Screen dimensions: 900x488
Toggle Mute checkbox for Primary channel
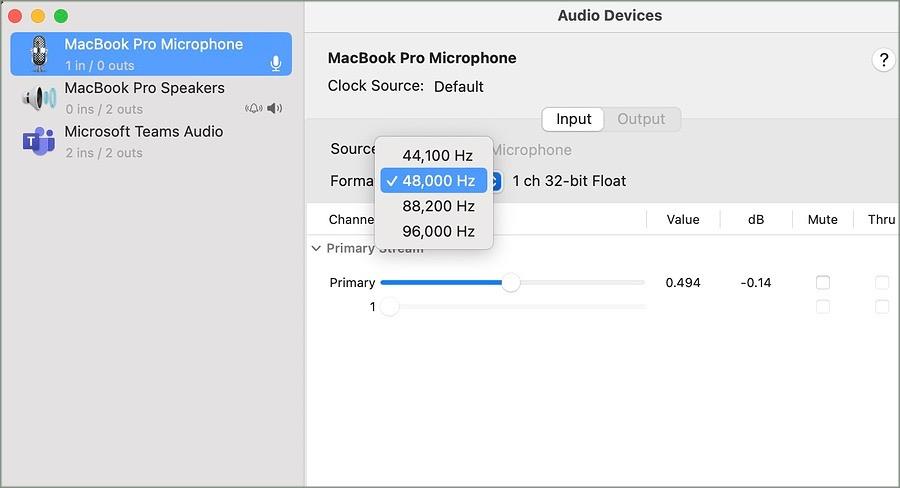(x=823, y=282)
